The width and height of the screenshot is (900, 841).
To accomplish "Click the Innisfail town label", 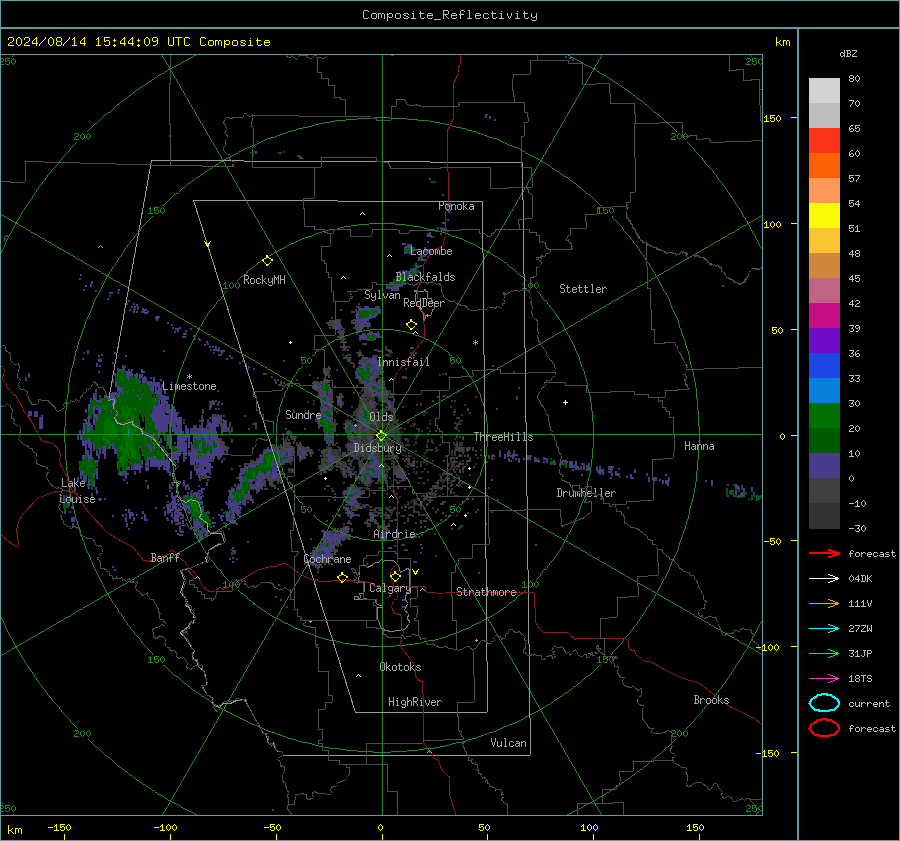I will click(403, 362).
